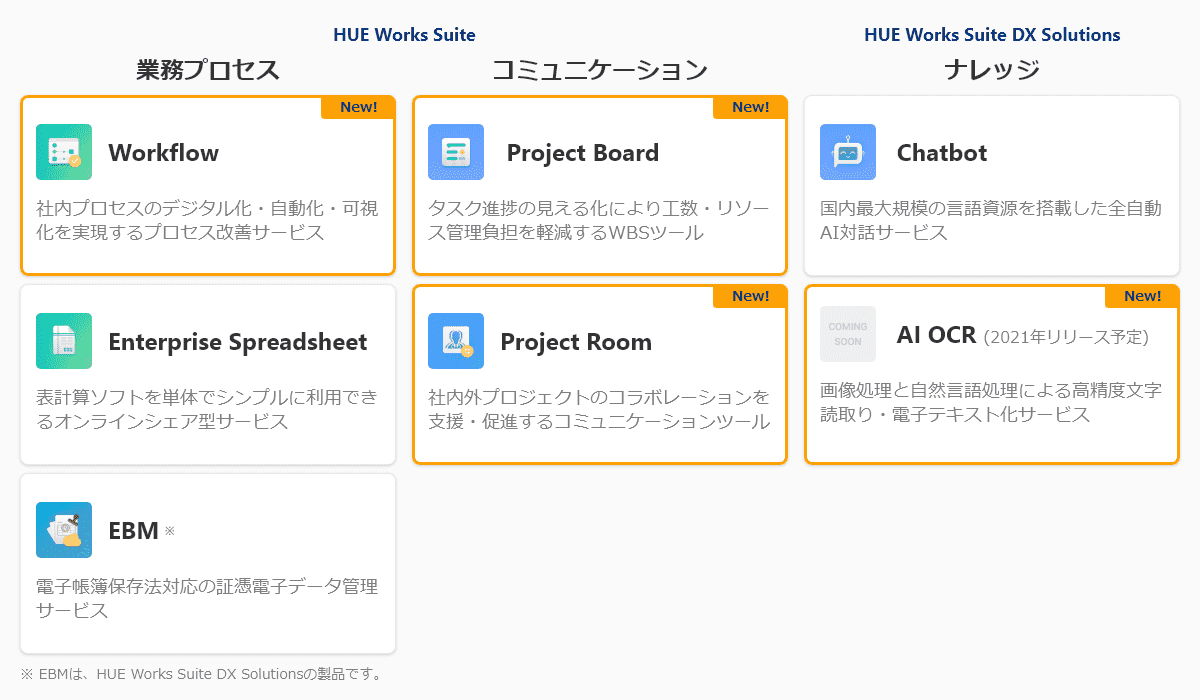Click Project Room description 社内外プロジェクト text

(x=599, y=410)
